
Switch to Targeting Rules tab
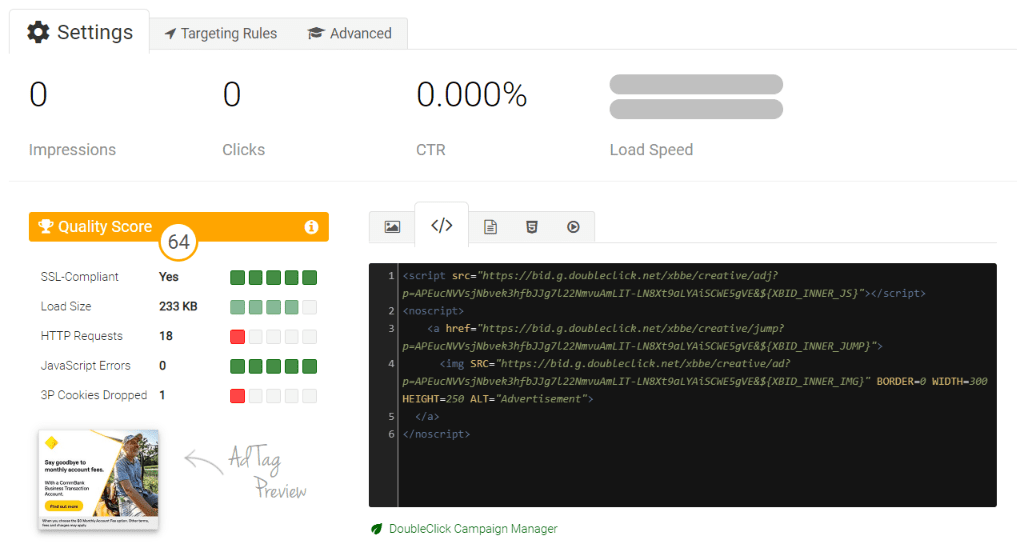pos(221,33)
